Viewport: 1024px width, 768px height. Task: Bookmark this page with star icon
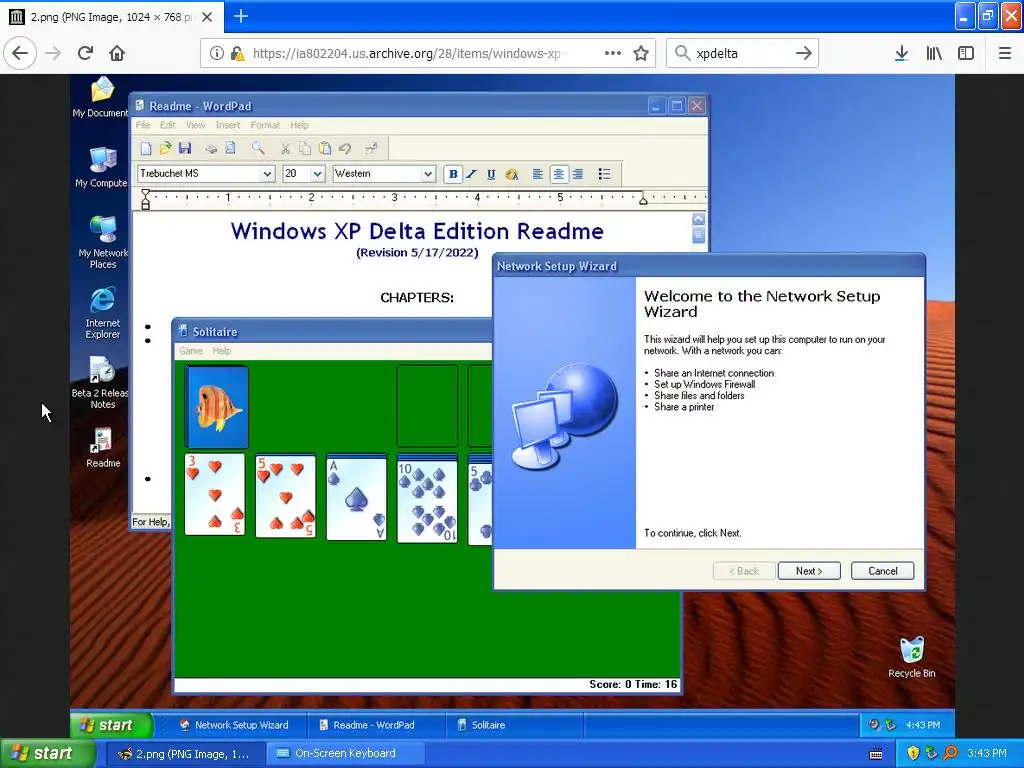tap(641, 53)
